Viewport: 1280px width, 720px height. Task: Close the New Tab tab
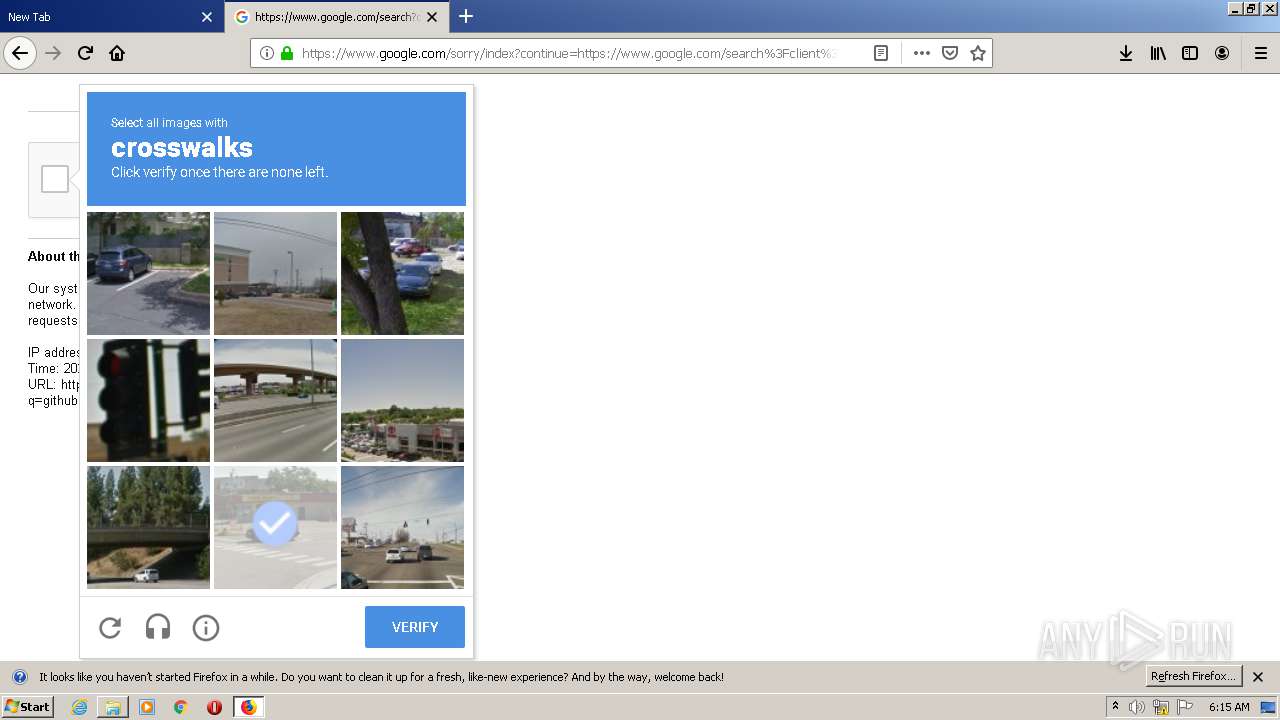click(207, 17)
